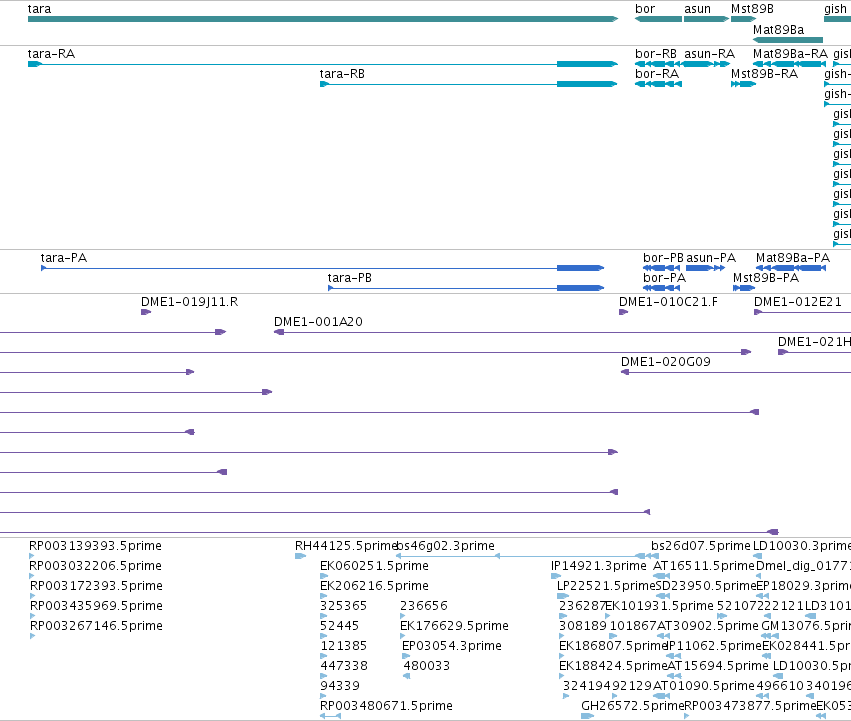
Task: Select the EK186807.5prime EST label
Action: (613, 646)
